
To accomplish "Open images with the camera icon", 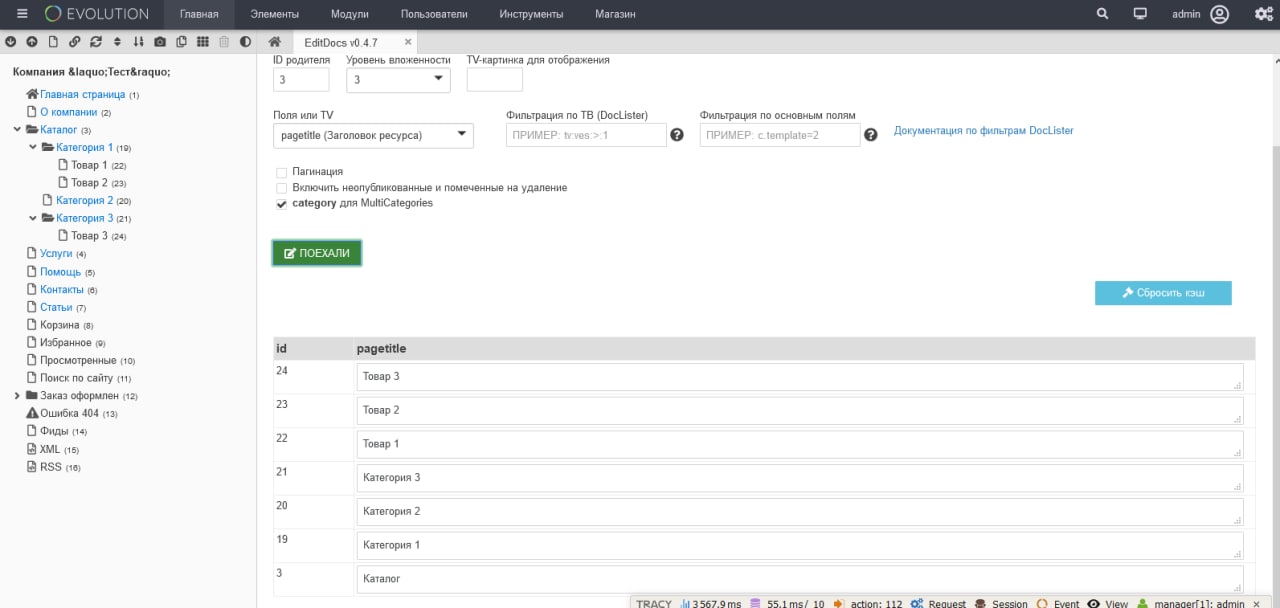I will point(160,42).
